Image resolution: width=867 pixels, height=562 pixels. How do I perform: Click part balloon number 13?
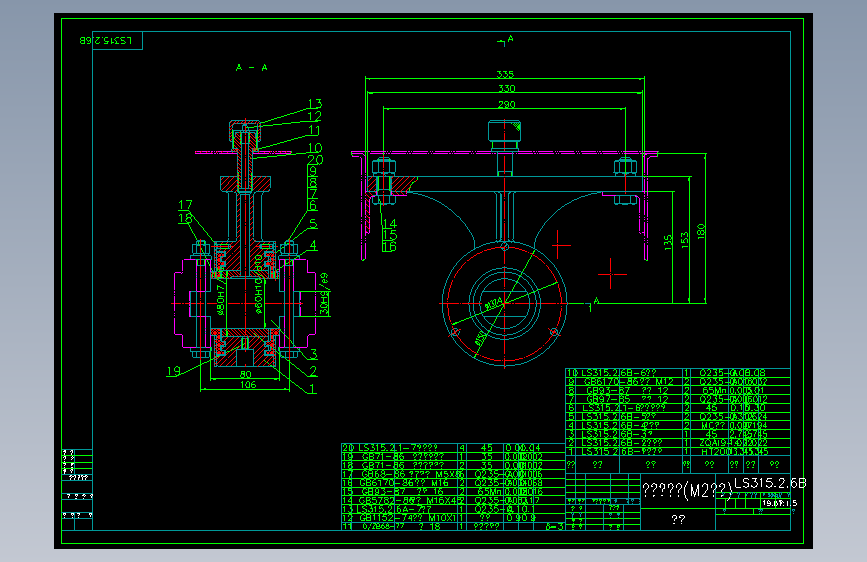point(315,103)
